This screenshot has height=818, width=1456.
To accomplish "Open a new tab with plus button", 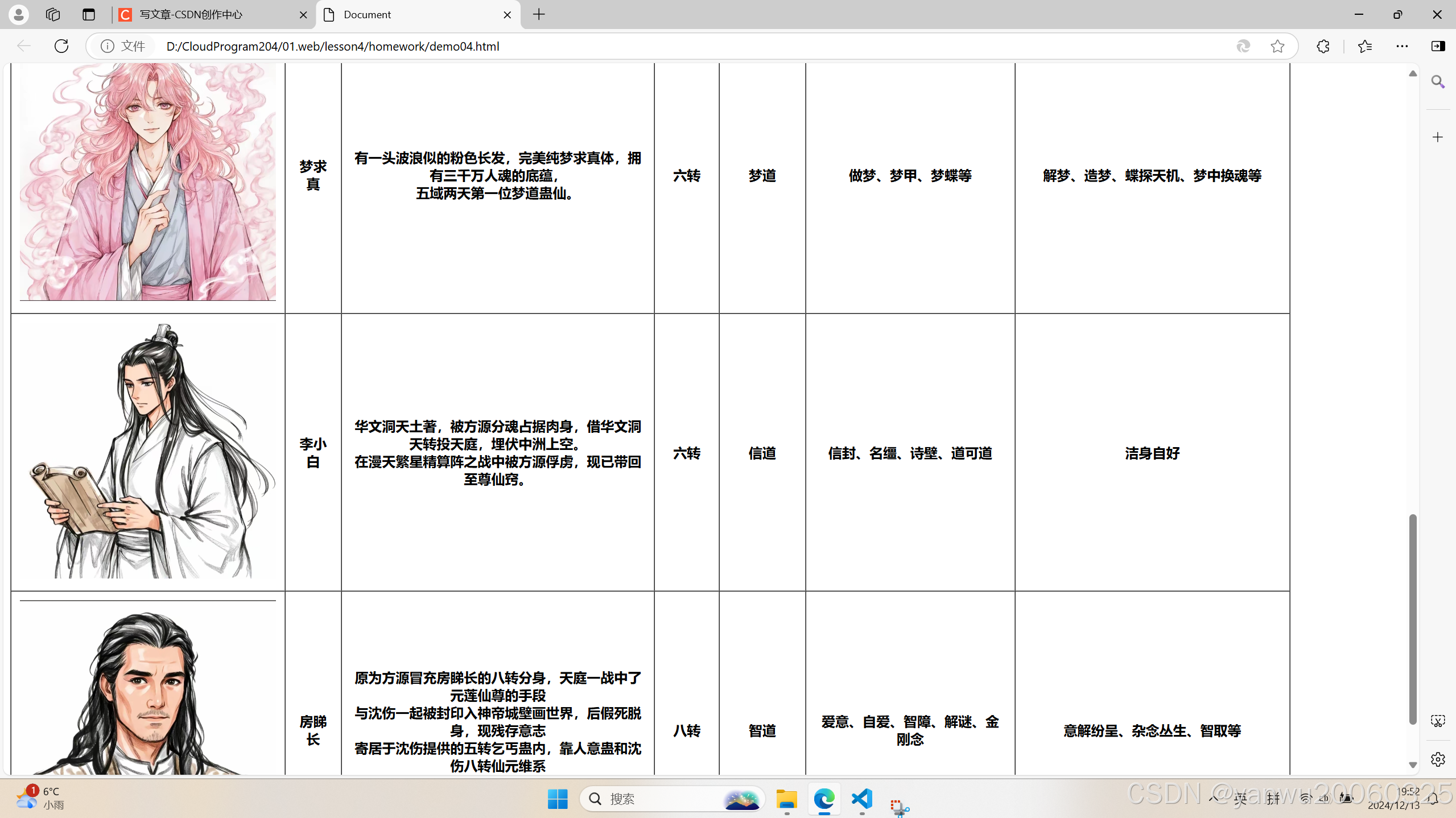I will coord(539,14).
